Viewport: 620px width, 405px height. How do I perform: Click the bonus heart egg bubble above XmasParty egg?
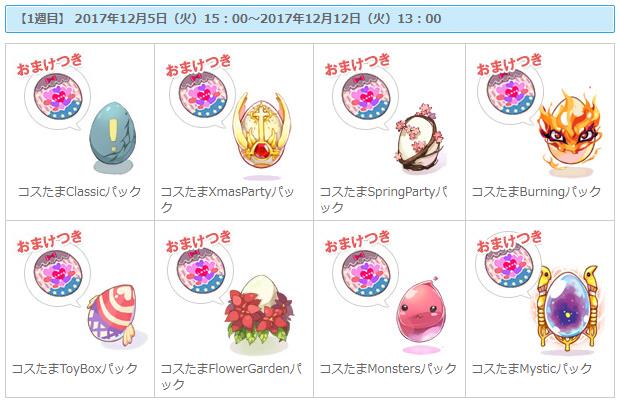point(202,96)
